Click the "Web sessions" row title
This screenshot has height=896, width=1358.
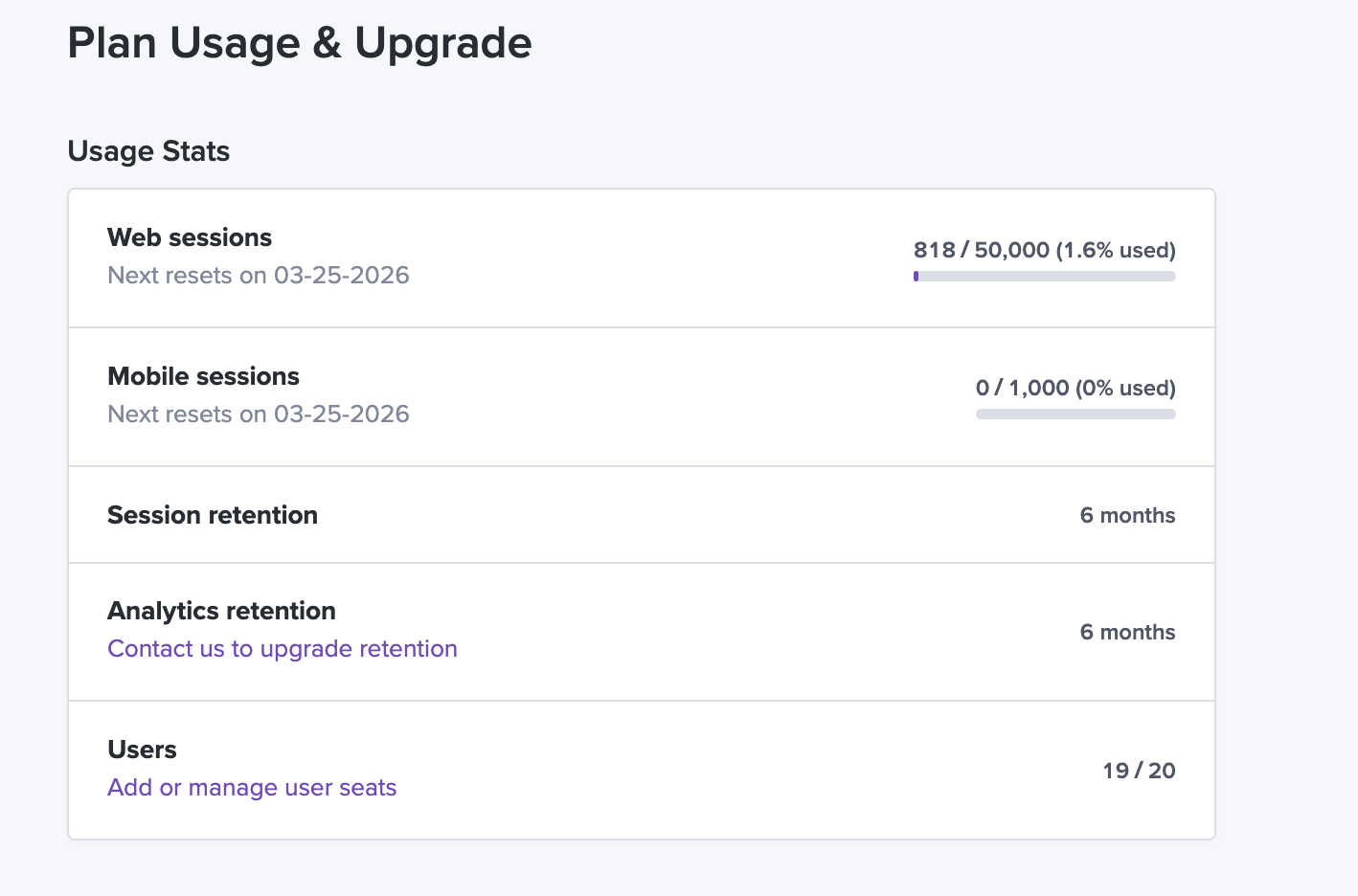(190, 237)
